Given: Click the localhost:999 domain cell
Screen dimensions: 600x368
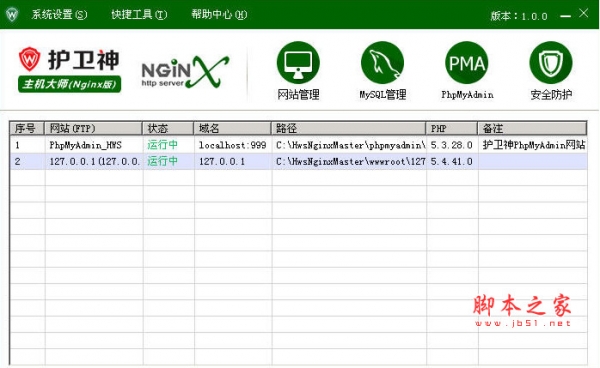Looking at the screenshot, I should click(x=233, y=145).
